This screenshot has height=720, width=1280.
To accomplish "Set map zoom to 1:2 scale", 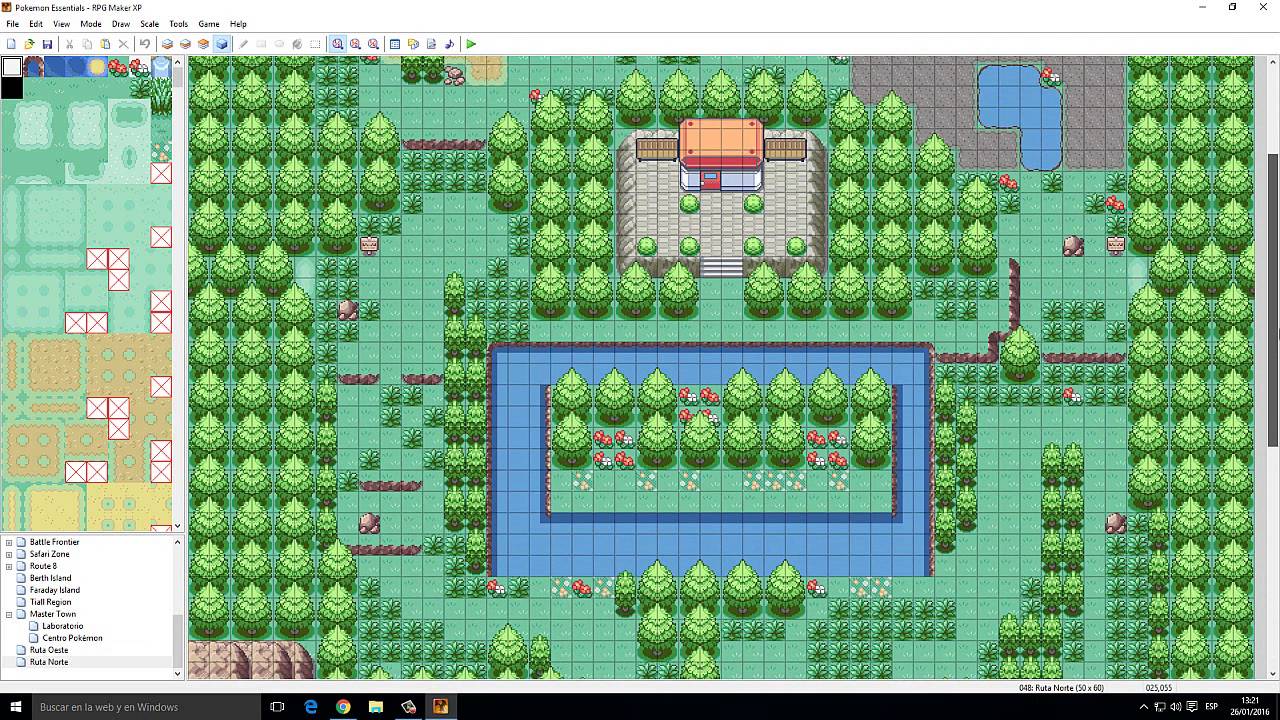I will [x=355, y=44].
